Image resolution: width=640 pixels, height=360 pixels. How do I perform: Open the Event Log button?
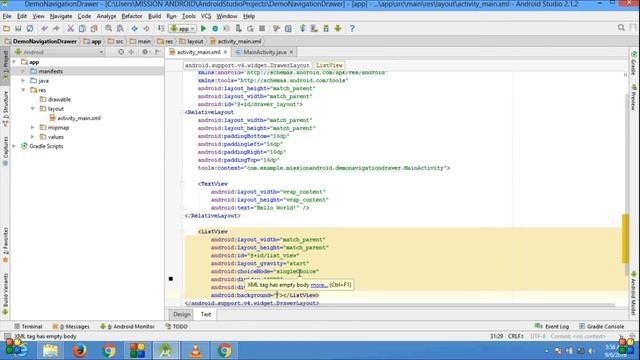[552, 327]
